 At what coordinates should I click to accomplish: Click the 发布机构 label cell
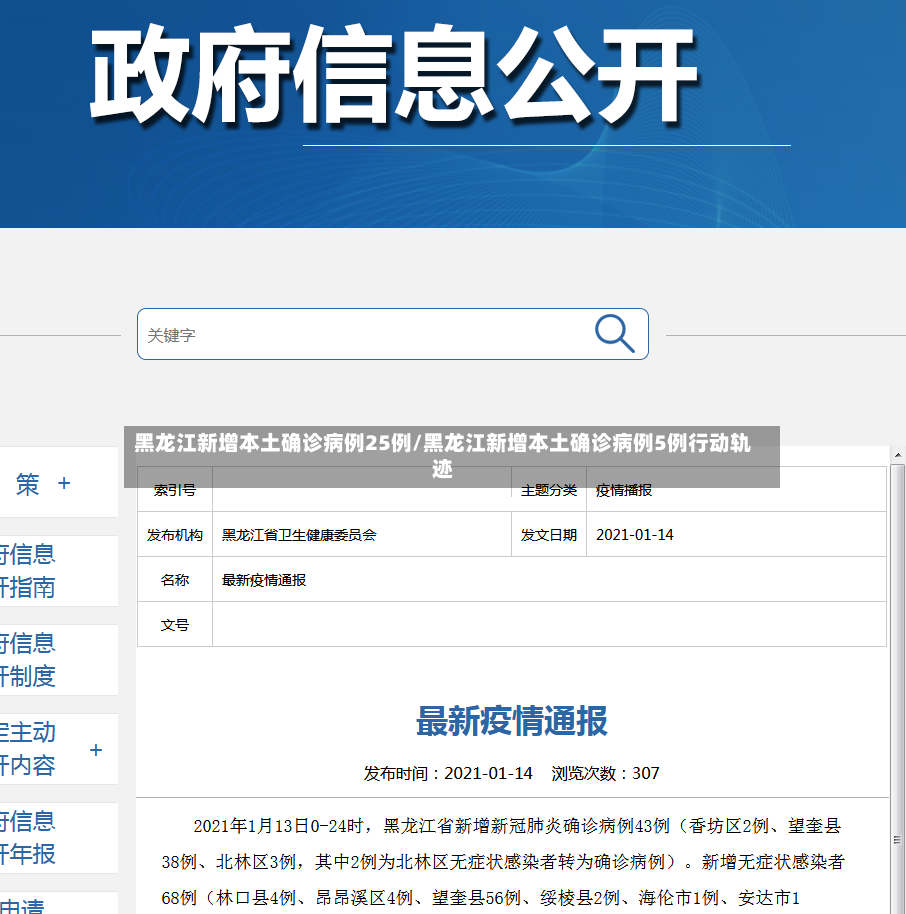coord(175,535)
